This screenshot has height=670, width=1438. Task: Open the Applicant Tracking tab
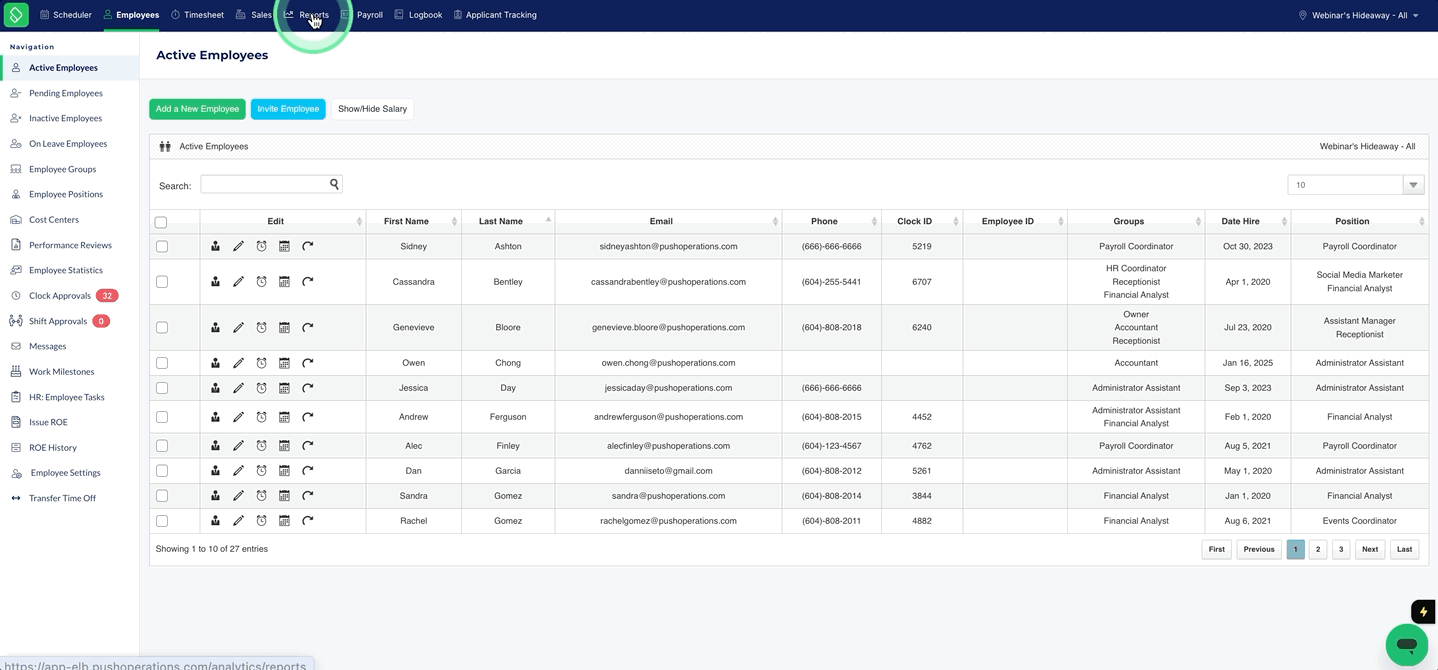495,15
